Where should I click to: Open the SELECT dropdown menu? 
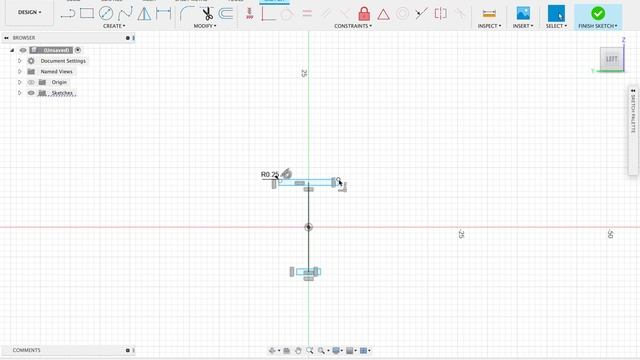pos(556,26)
